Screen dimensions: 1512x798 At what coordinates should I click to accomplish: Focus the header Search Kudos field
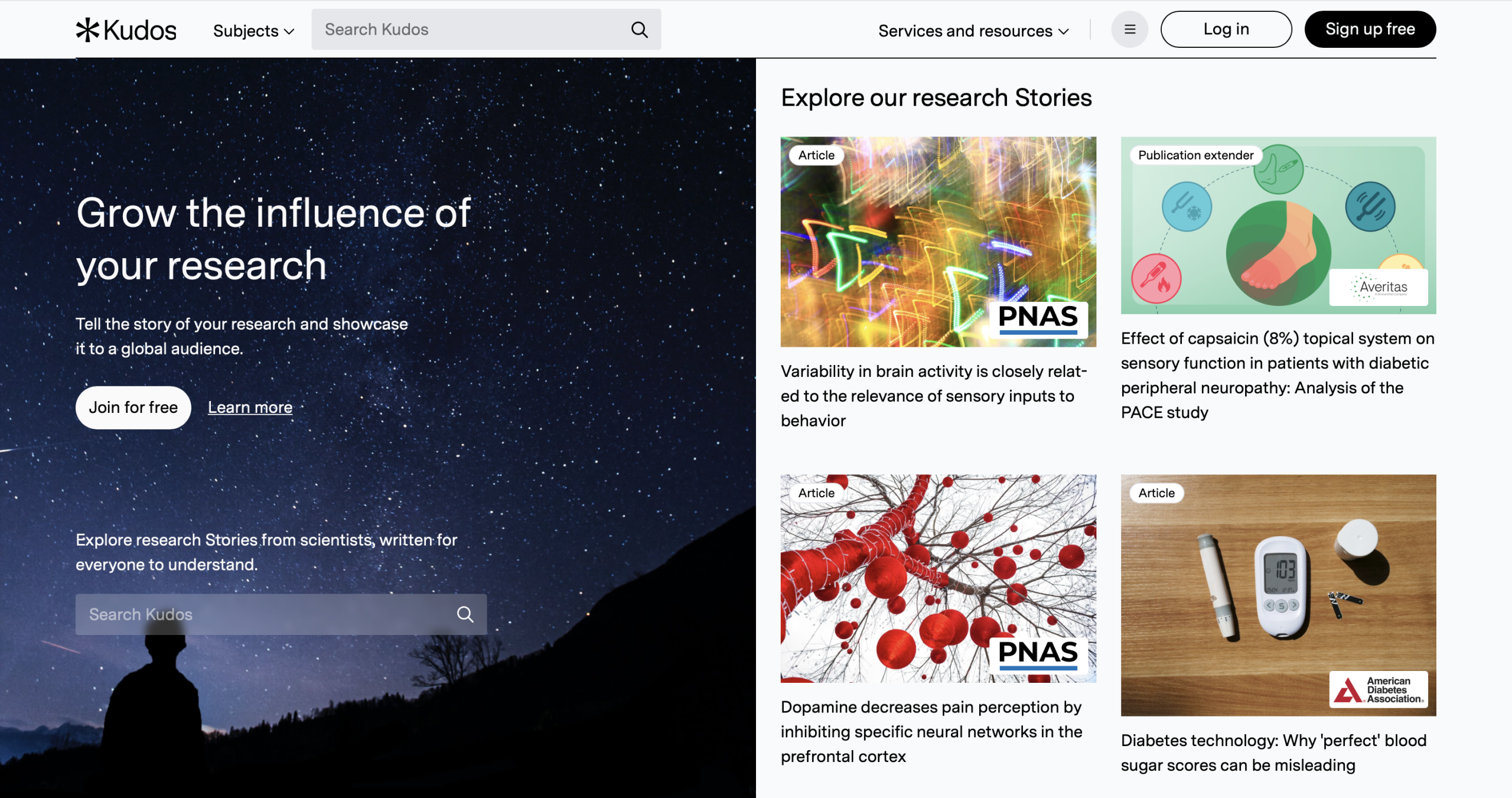[486, 30]
